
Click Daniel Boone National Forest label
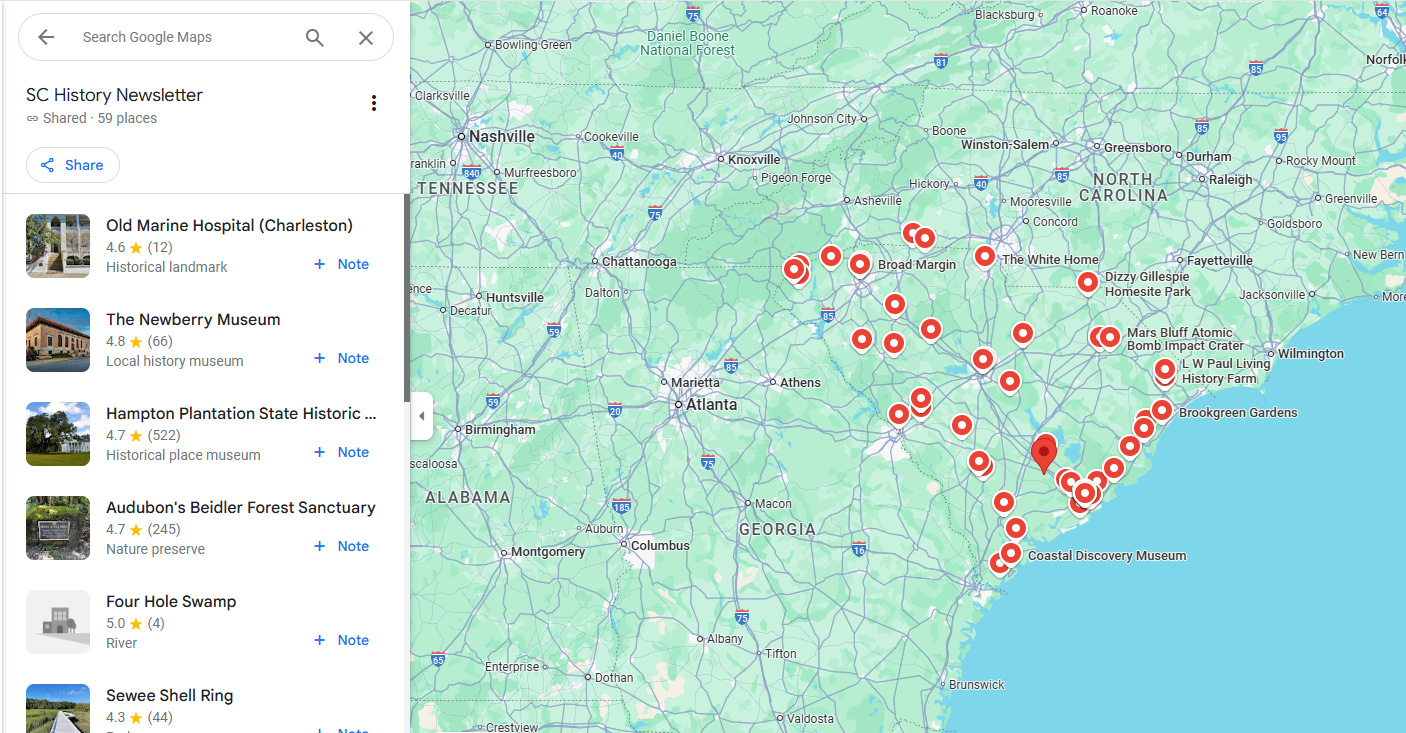pos(688,43)
